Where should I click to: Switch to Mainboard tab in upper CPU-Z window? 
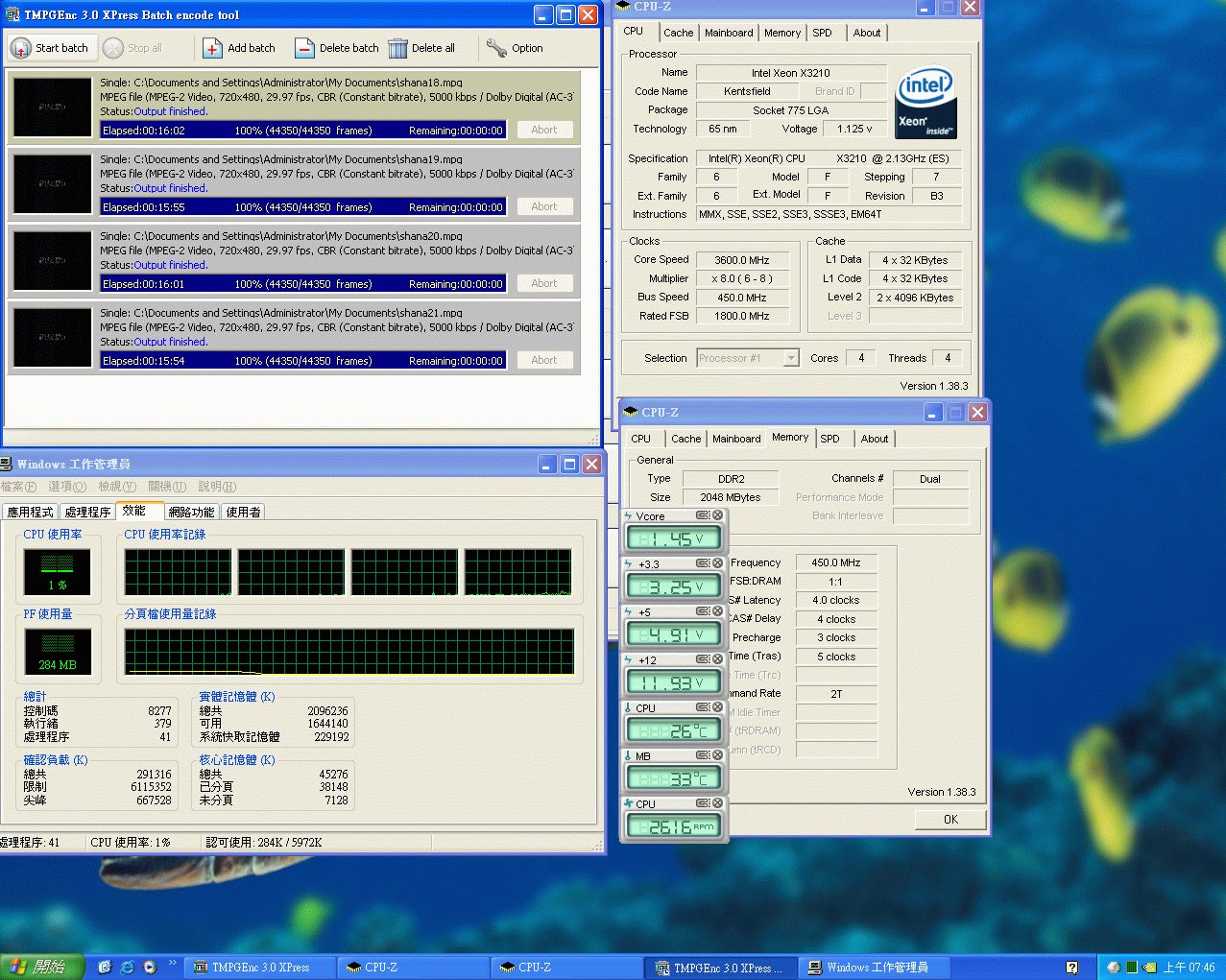pos(729,33)
